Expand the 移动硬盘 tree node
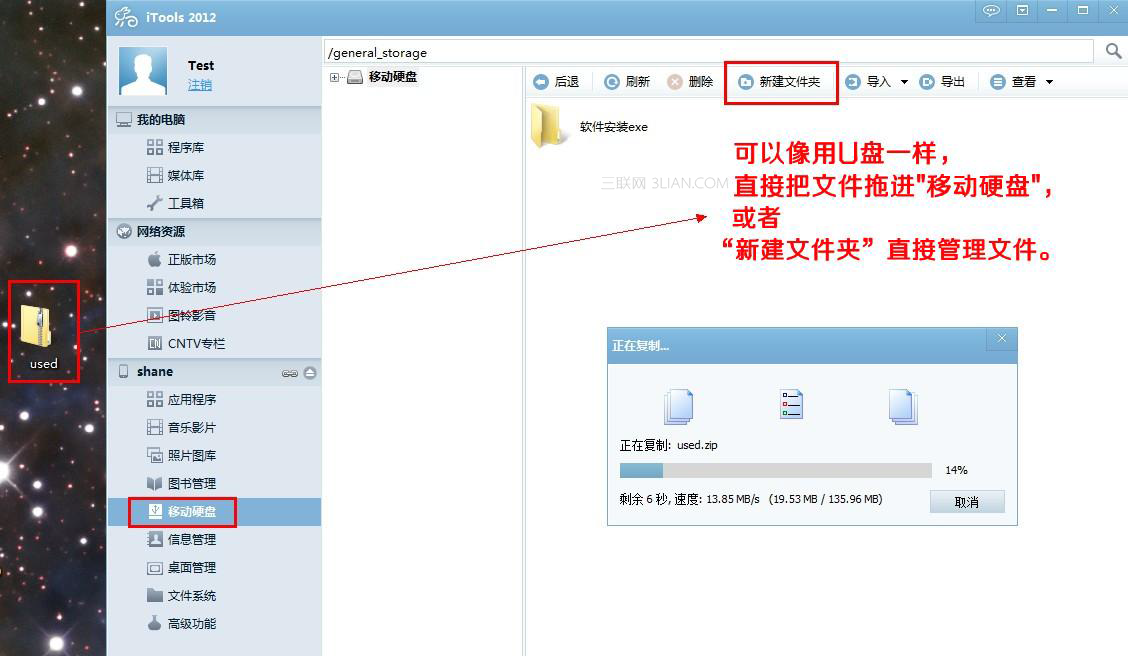The width and height of the screenshot is (1128, 656). 334,76
